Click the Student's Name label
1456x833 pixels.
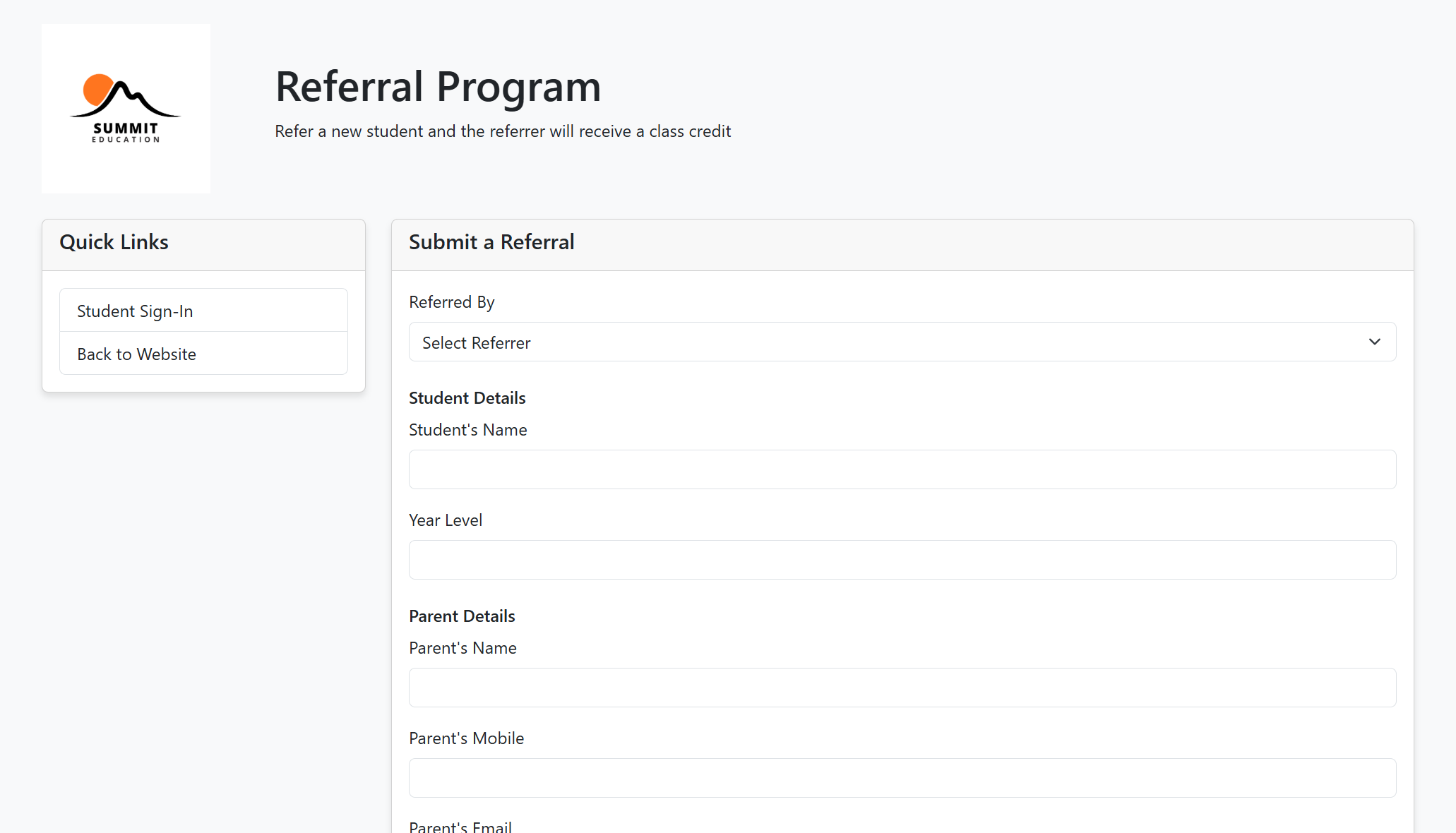point(467,429)
